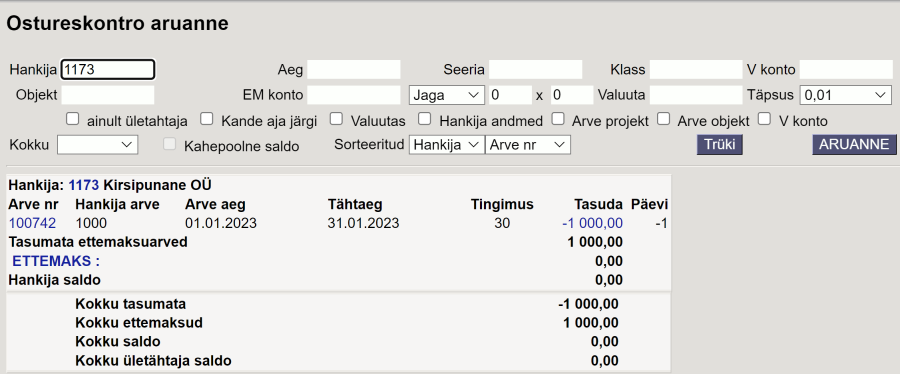Toggle the Valuutas checkbox
The width and height of the screenshot is (900, 374).
click(x=336, y=119)
